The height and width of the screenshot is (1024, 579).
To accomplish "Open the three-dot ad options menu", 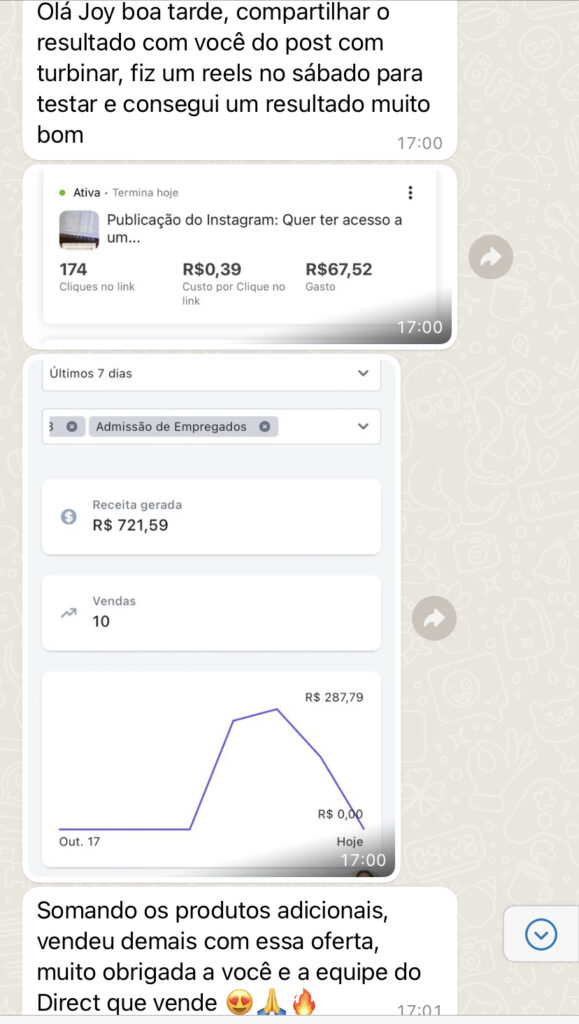I will [x=410, y=193].
